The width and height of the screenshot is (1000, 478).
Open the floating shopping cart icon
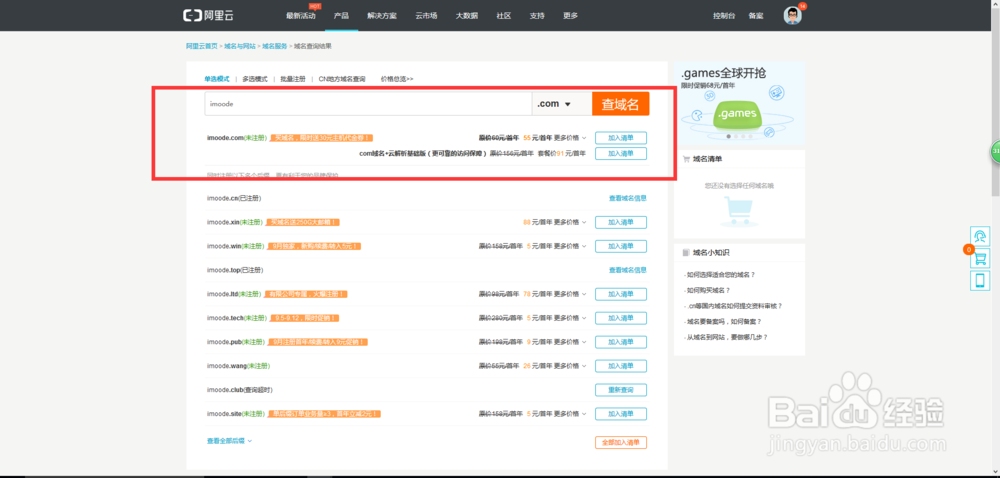click(x=980, y=259)
